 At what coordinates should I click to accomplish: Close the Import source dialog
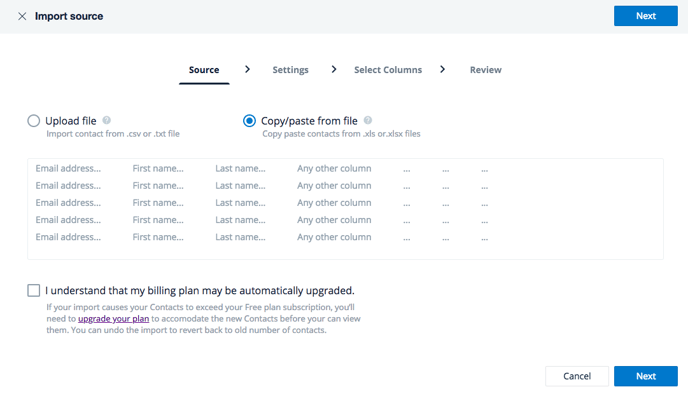(22, 16)
